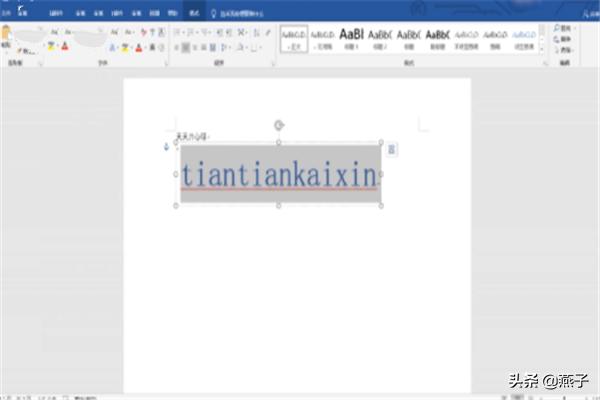Click the yellow text highlight icon

tap(50, 46)
